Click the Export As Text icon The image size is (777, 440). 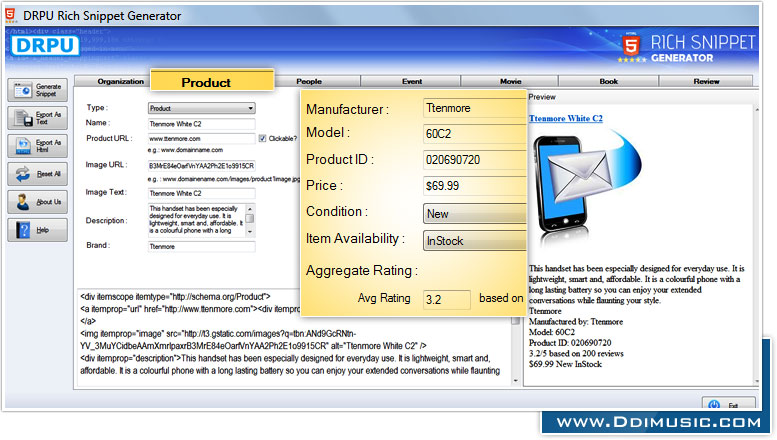click(22, 118)
